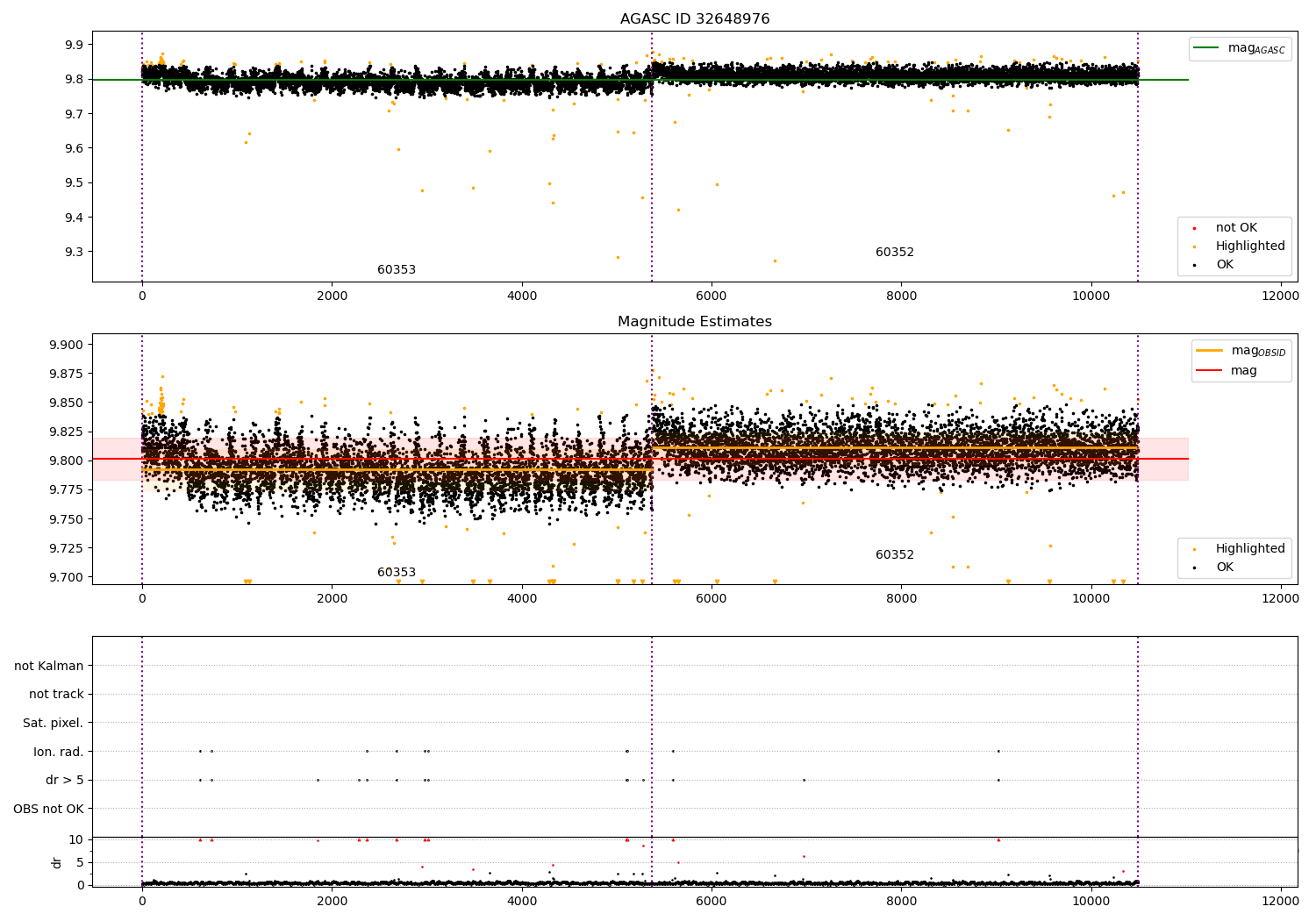Select "Highlighted" legend entry in top plot
The height and width of the screenshot is (921, 1316).
[1250, 246]
